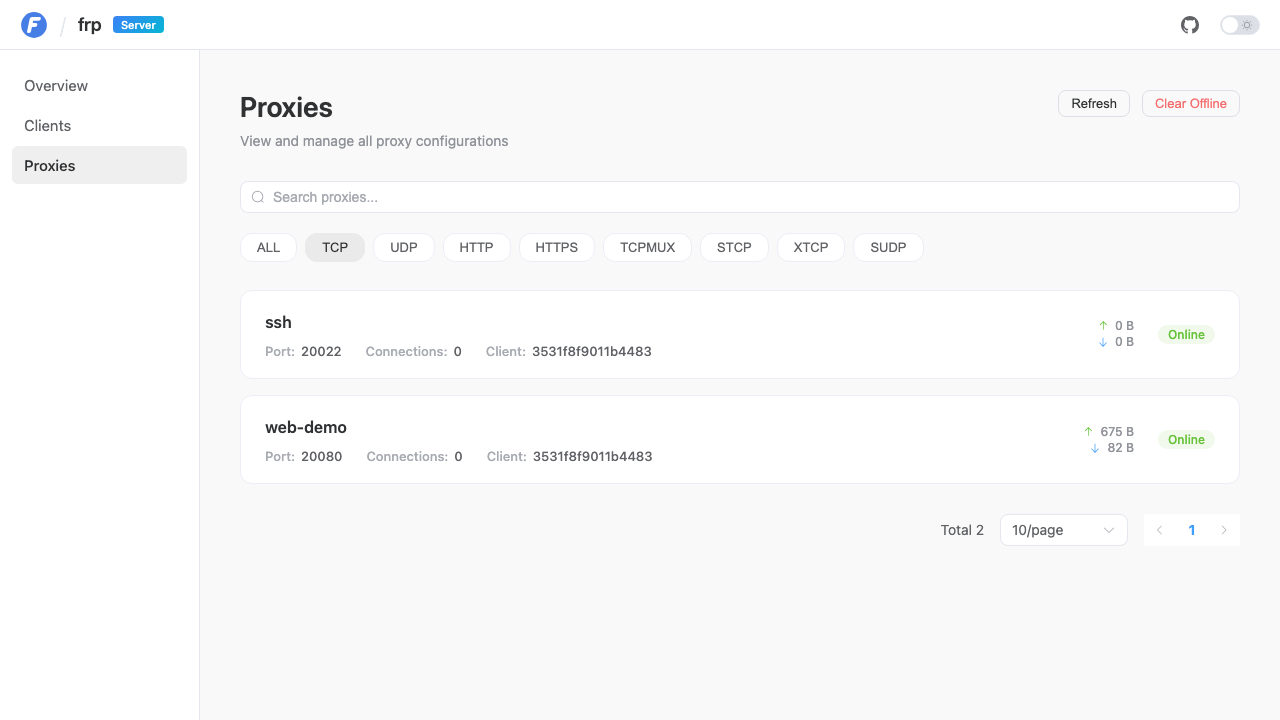Screen dimensions: 1280x720
Task: Toggle the dark mode switch
Action: (x=1240, y=25)
